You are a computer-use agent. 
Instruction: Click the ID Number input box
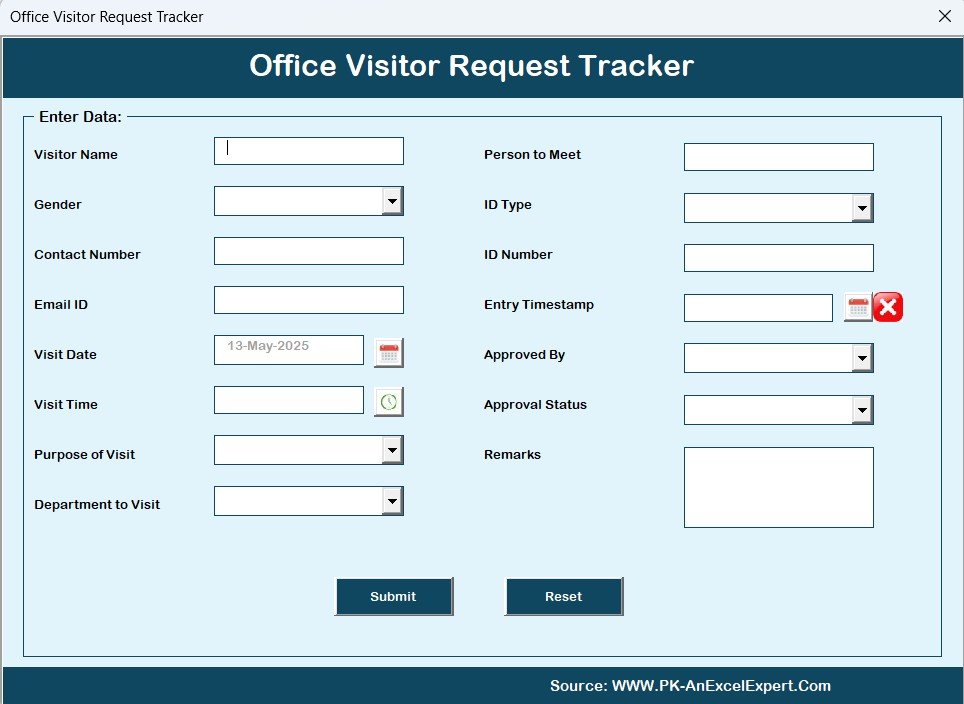[x=778, y=258]
